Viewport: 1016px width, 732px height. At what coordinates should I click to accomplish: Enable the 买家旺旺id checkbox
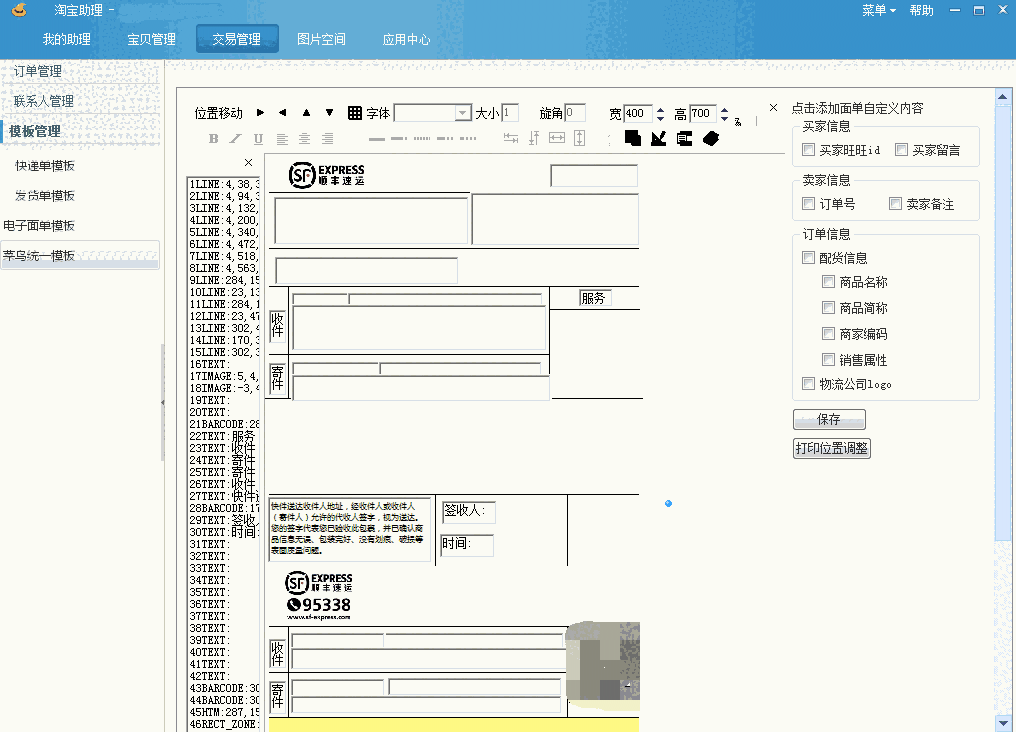[x=808, y=148]
